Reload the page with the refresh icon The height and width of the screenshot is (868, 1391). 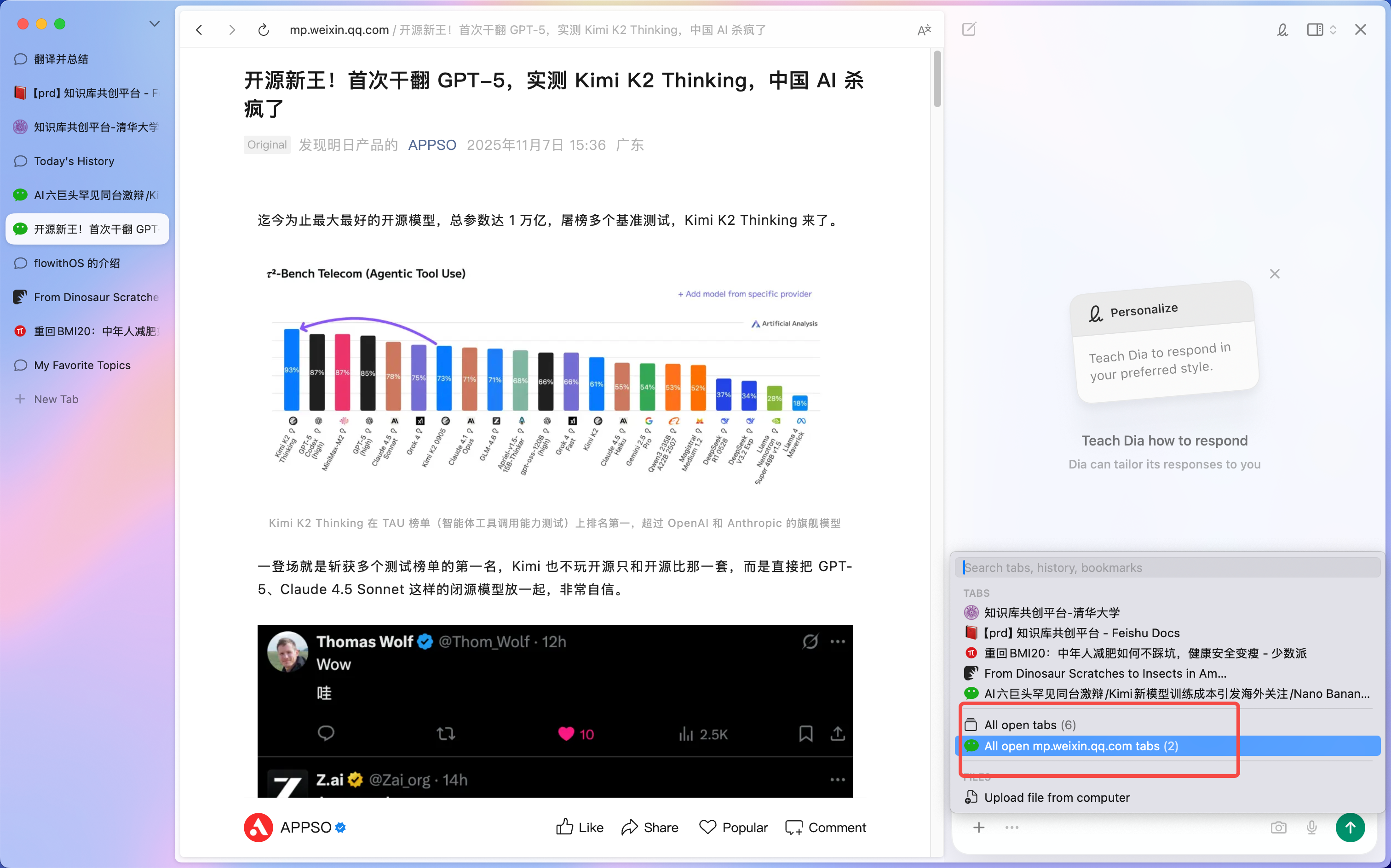click(264, 30)
